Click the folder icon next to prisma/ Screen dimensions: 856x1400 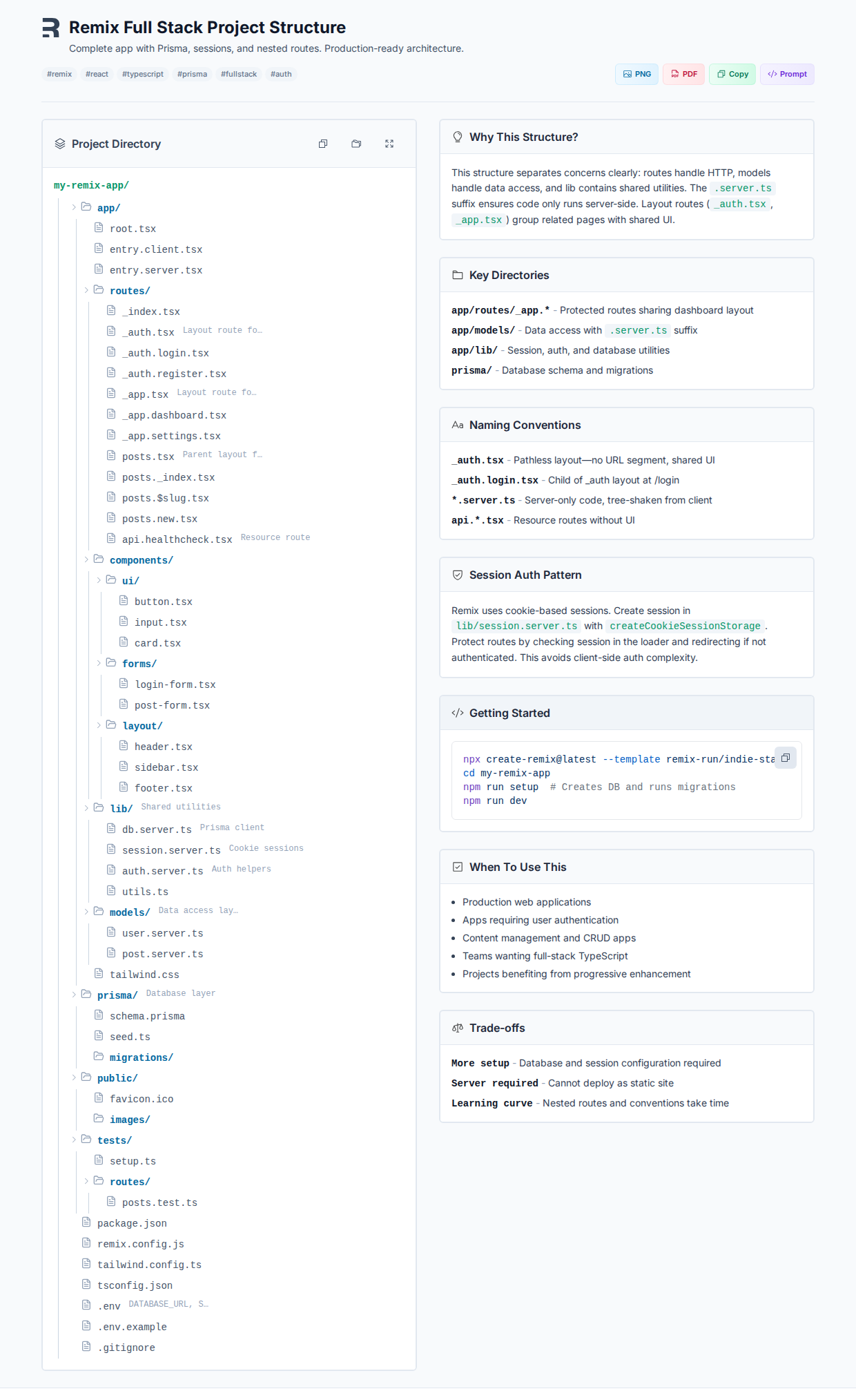pos(86,995)
